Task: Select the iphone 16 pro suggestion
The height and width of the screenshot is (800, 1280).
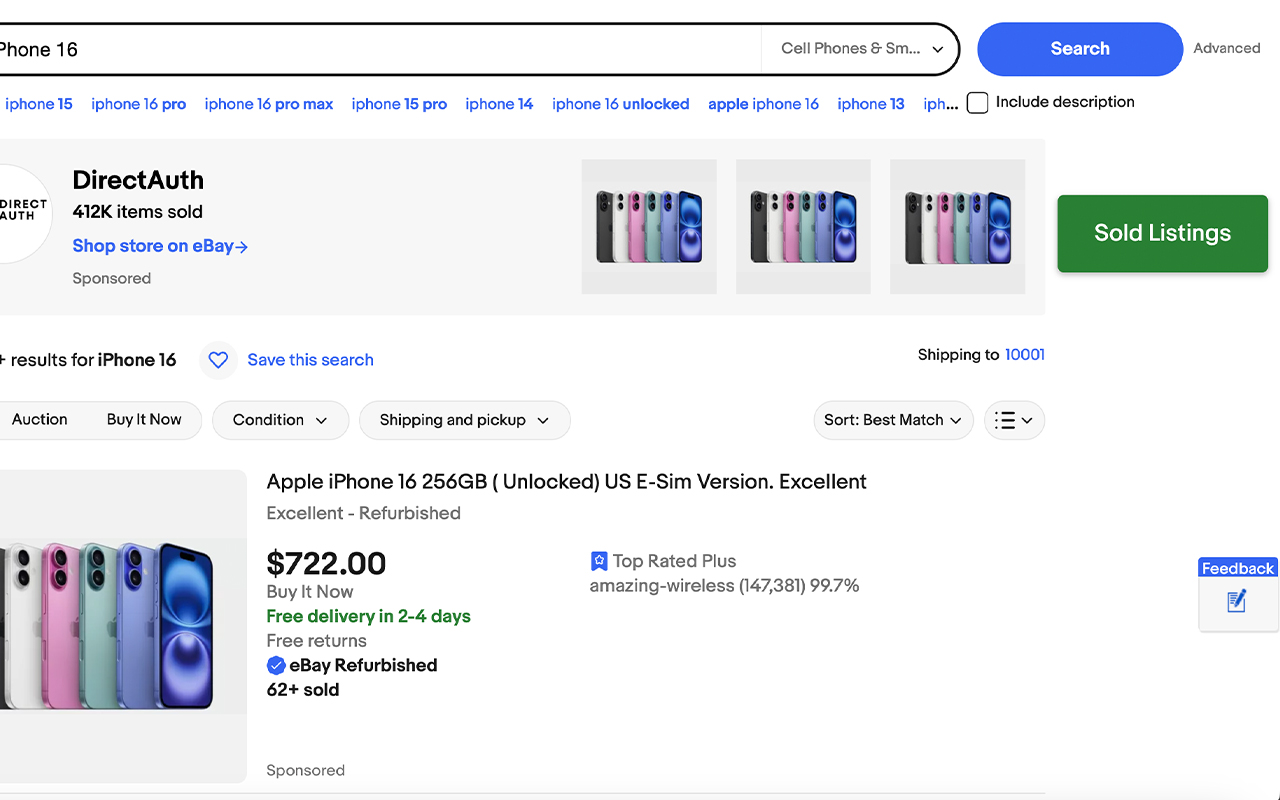Action: 139,104
